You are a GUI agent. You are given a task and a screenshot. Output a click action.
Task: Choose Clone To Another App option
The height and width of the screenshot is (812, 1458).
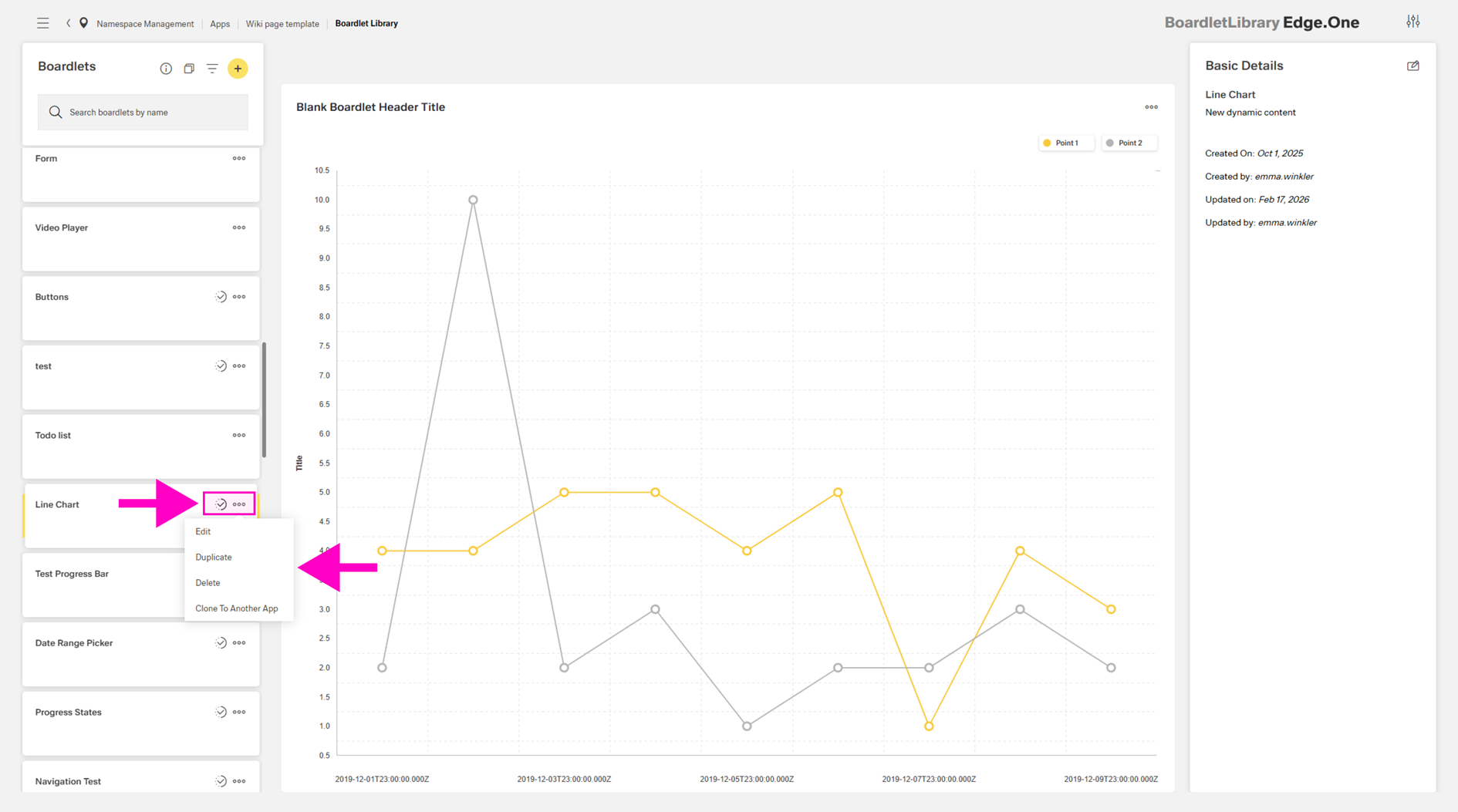pyautogui.click(x=236, y=608)
